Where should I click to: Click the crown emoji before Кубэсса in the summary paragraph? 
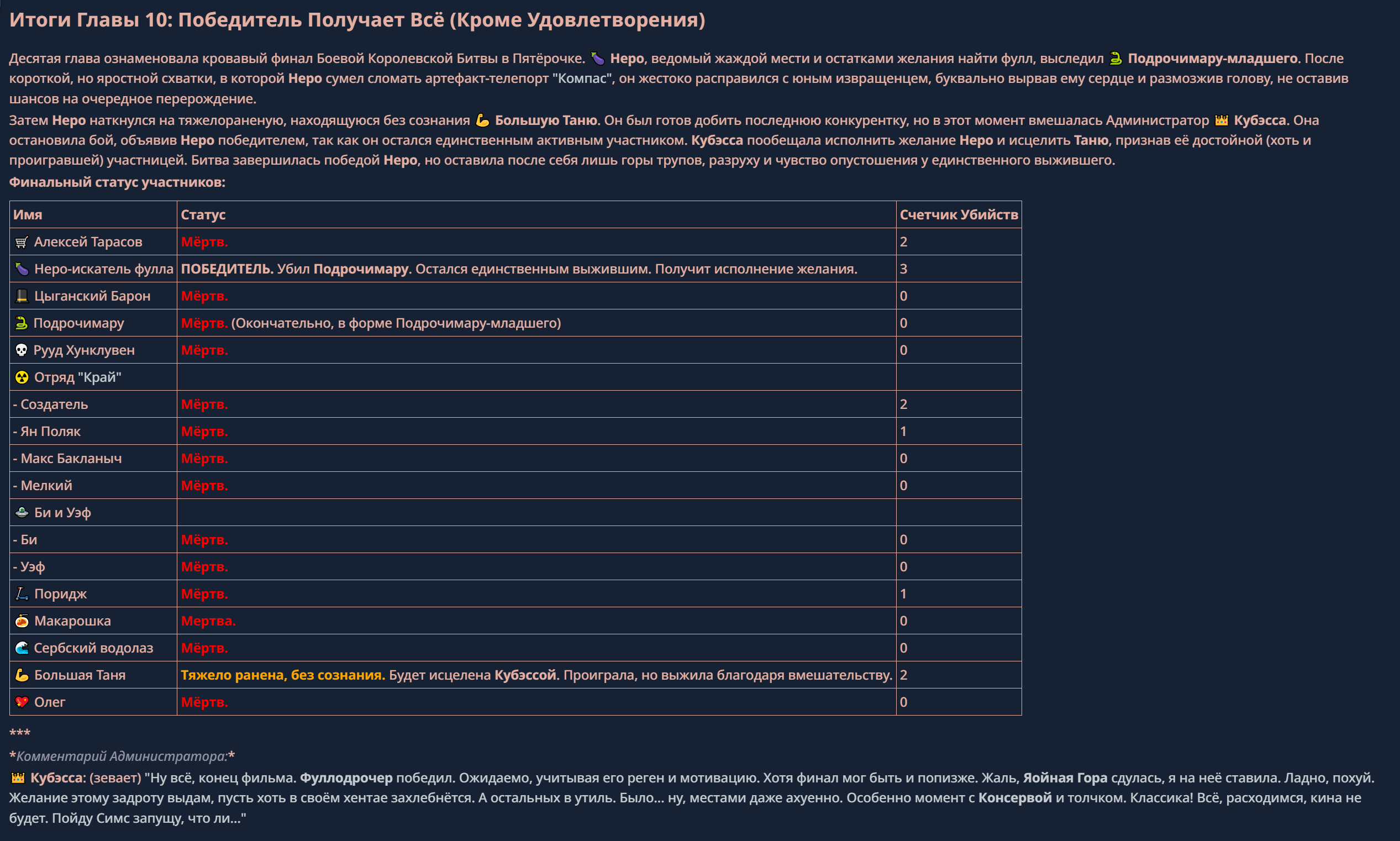(x=1221, y=120)
